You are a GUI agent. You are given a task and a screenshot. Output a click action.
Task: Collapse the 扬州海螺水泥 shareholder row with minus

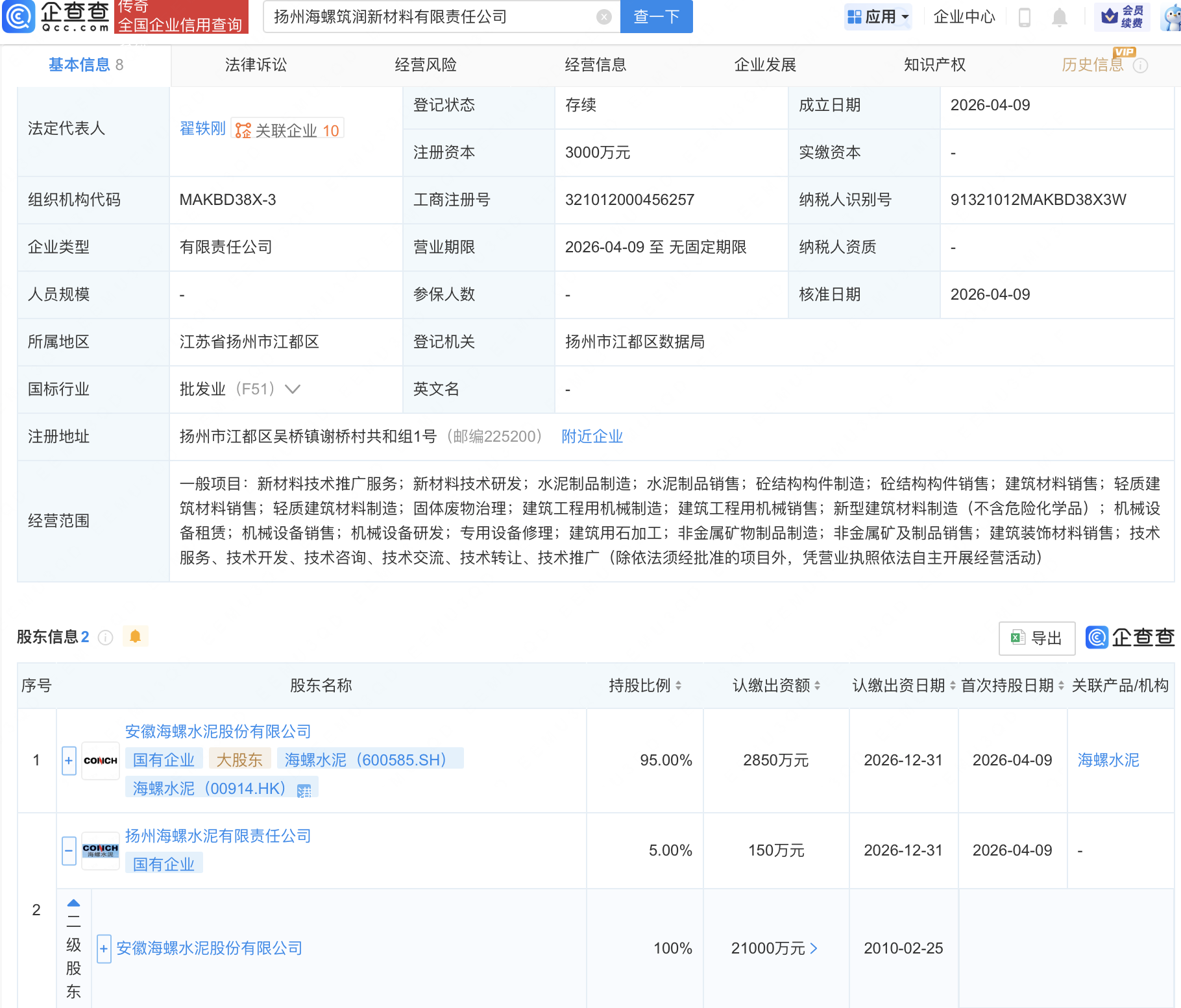tap(69, 850)
